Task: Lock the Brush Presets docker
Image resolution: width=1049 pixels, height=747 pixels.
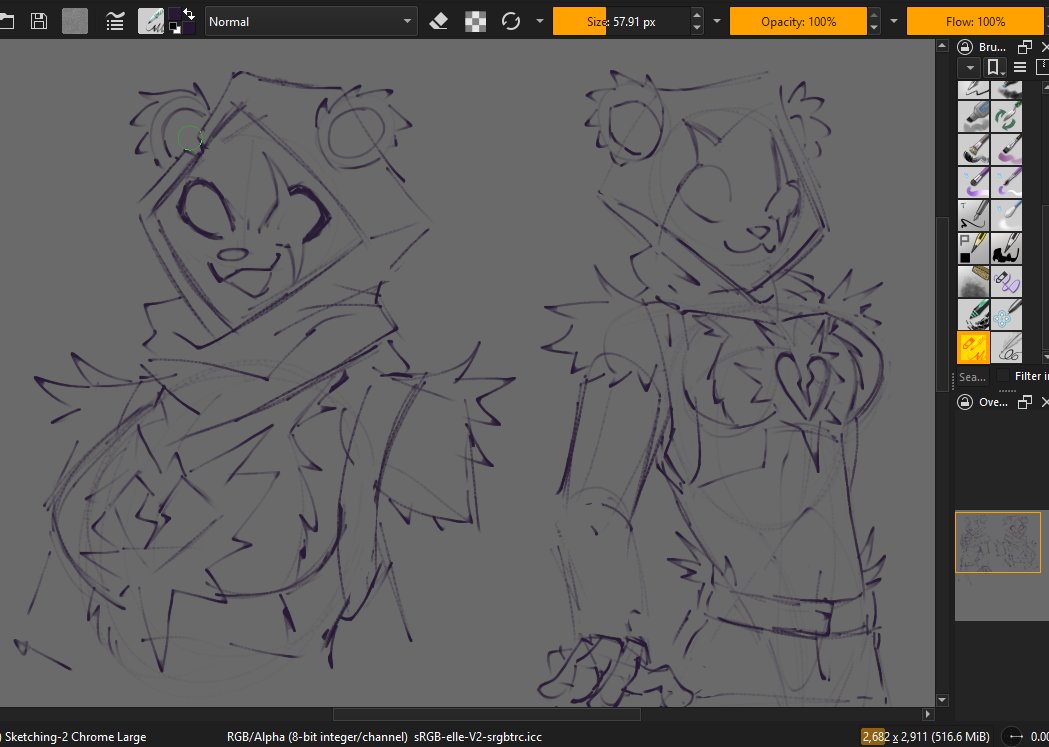Action: [965, 47]
